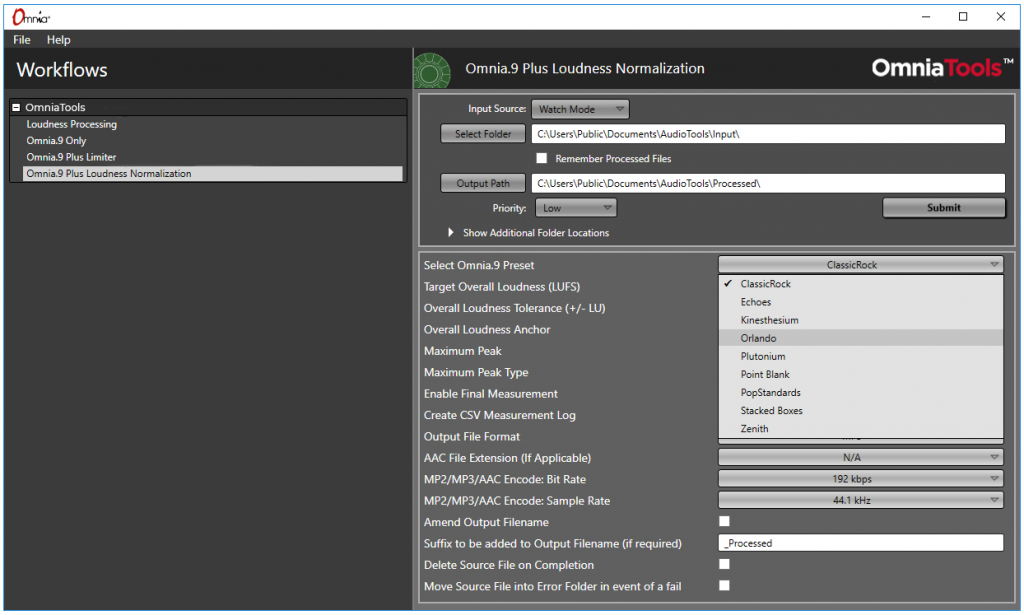Image resolution: width=1024 pixels, height=615 pixels.
Task: Click the green Omnia.9 workflow icon
Action: pos(432,69)
